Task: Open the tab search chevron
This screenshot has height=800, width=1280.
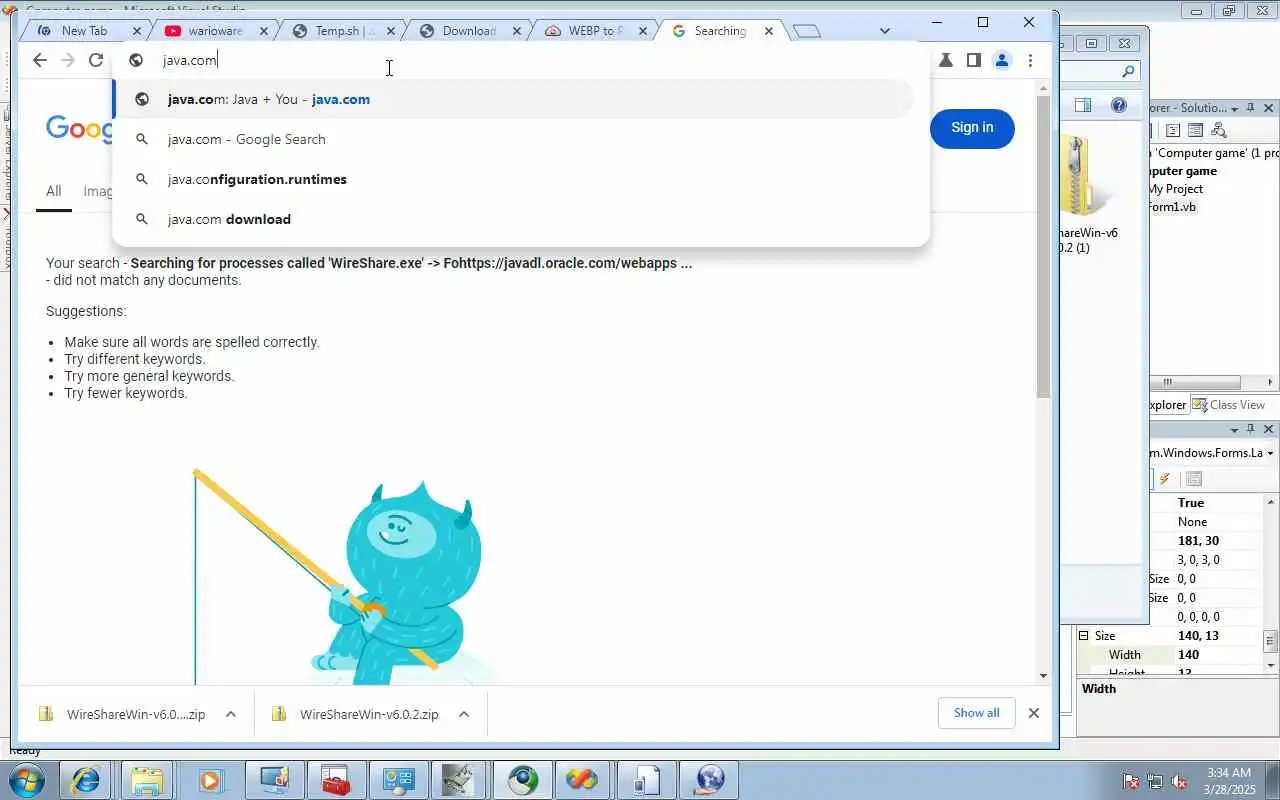Action: pos(884,31)
